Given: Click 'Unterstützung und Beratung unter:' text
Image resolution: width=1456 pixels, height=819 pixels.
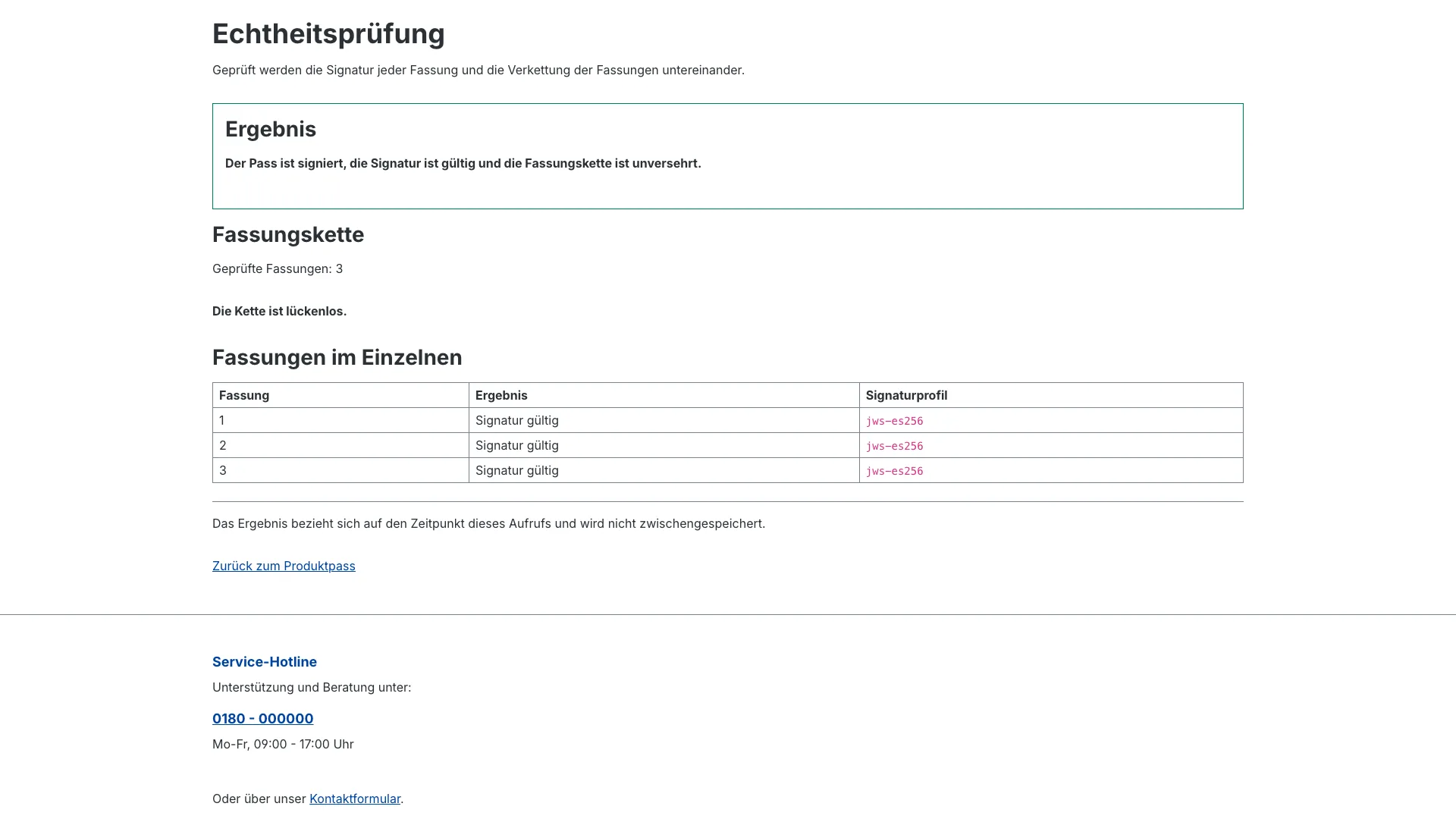Looking at the screenshot, I should point(312,687).
